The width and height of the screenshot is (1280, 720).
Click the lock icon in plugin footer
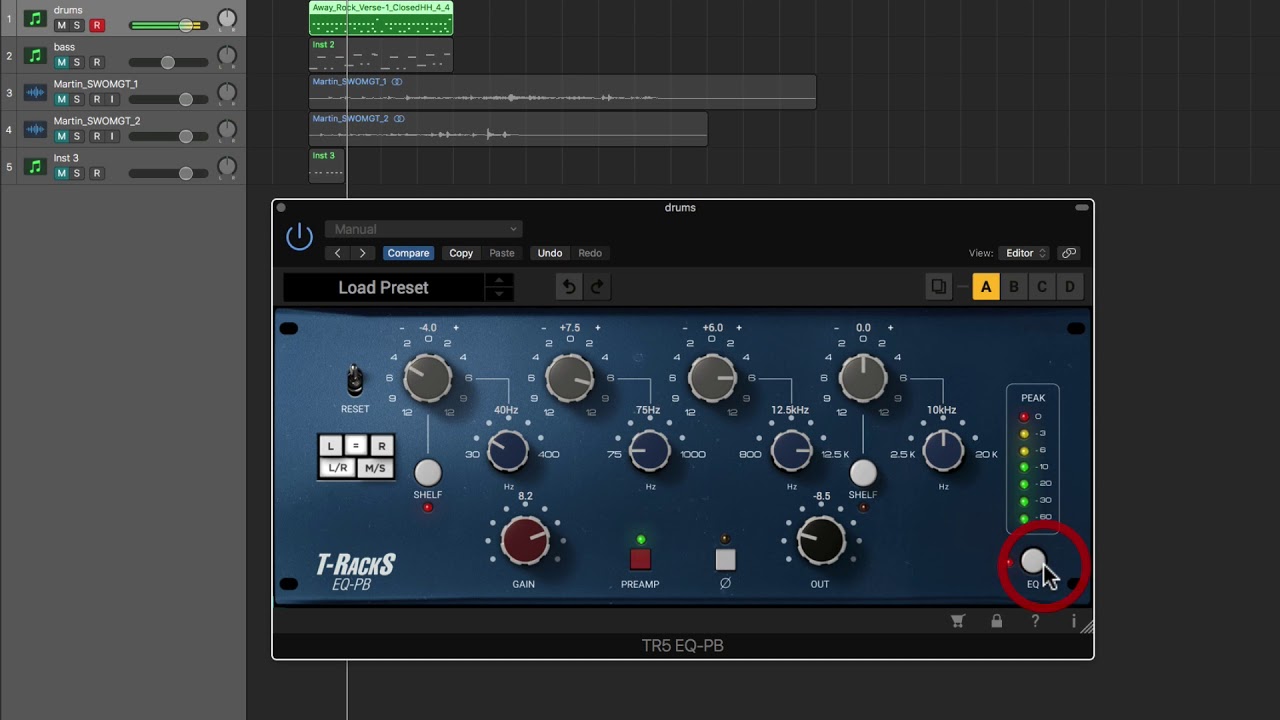pos(996,621)
